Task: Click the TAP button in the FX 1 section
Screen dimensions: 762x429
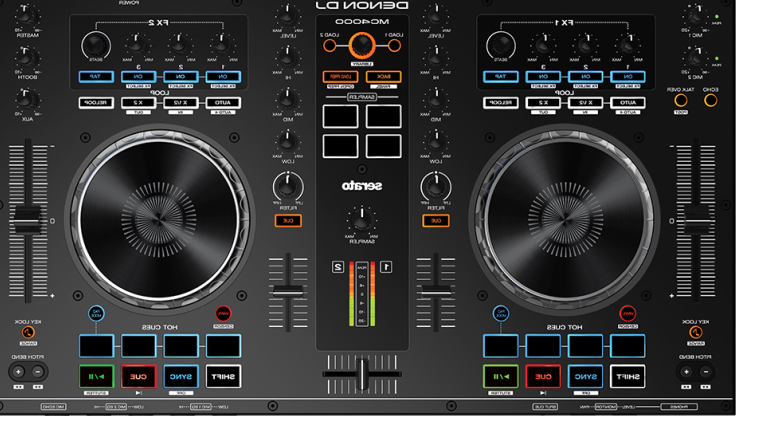Action: click(x=501, y=77)
